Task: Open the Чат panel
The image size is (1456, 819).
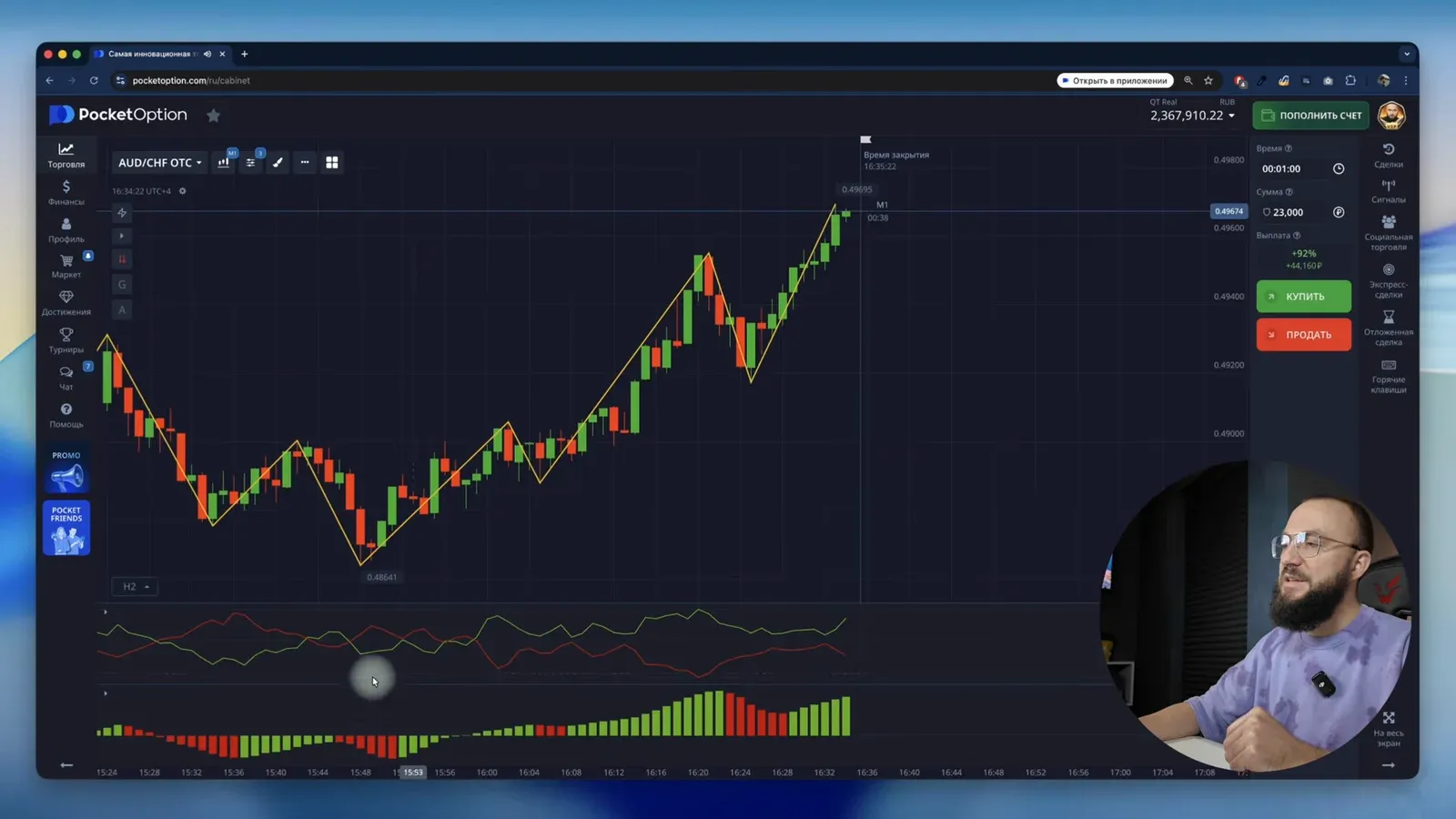Action: pos(66,379)
